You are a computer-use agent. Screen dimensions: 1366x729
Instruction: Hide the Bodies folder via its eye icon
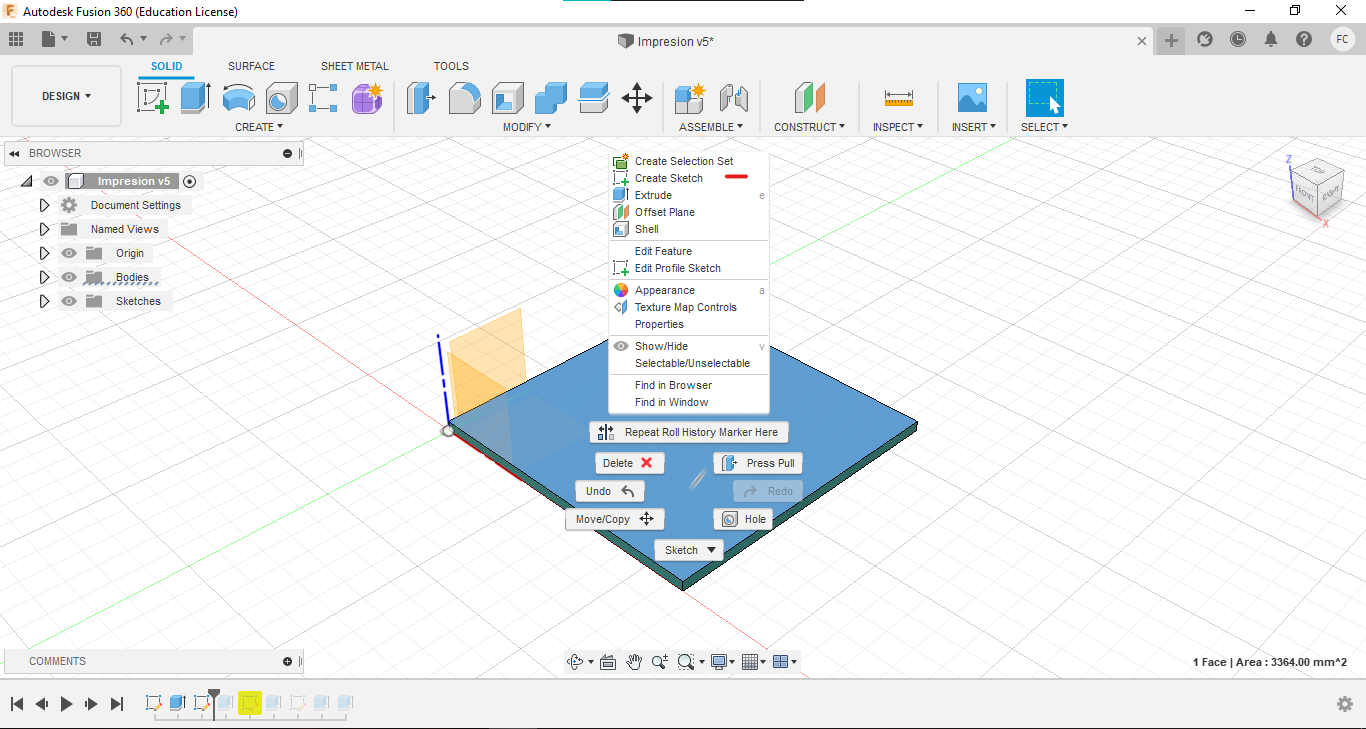click(69, 277)
